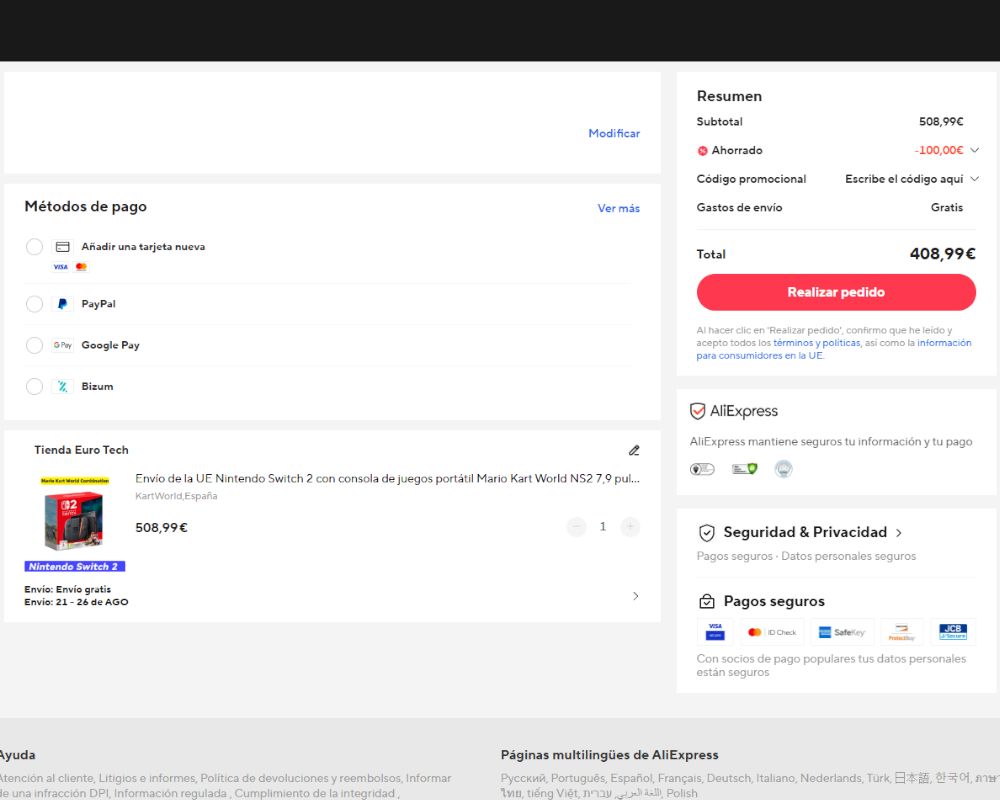Click the Verified by Visa badge
Viewport: 1000px width, 800px height.
[715, 632]
